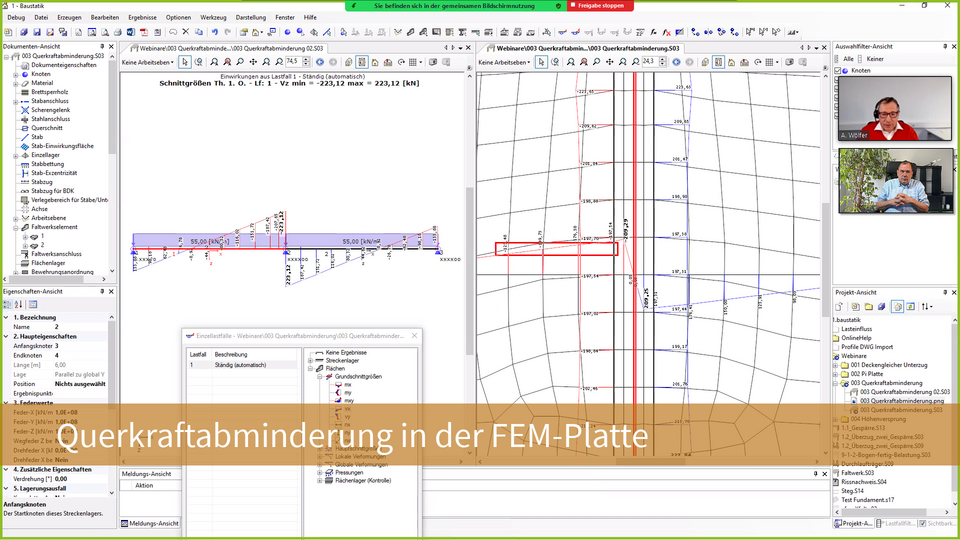Viewport: 960px width, 540px height.
Task: Click the undo arrow icon
Action: tap(215, 32)
